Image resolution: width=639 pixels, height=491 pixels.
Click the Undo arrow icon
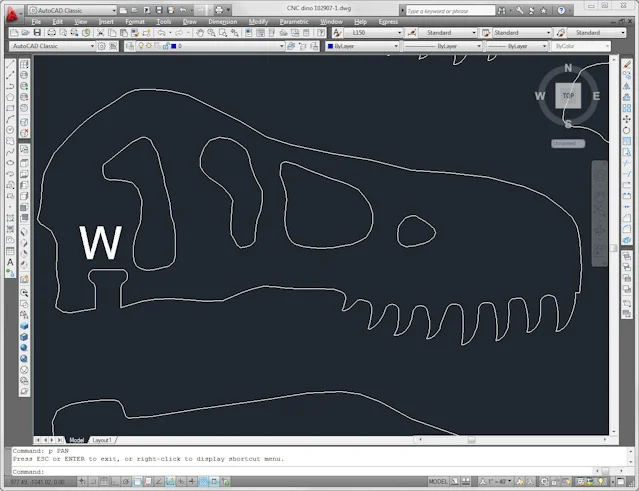pos(162,33)
